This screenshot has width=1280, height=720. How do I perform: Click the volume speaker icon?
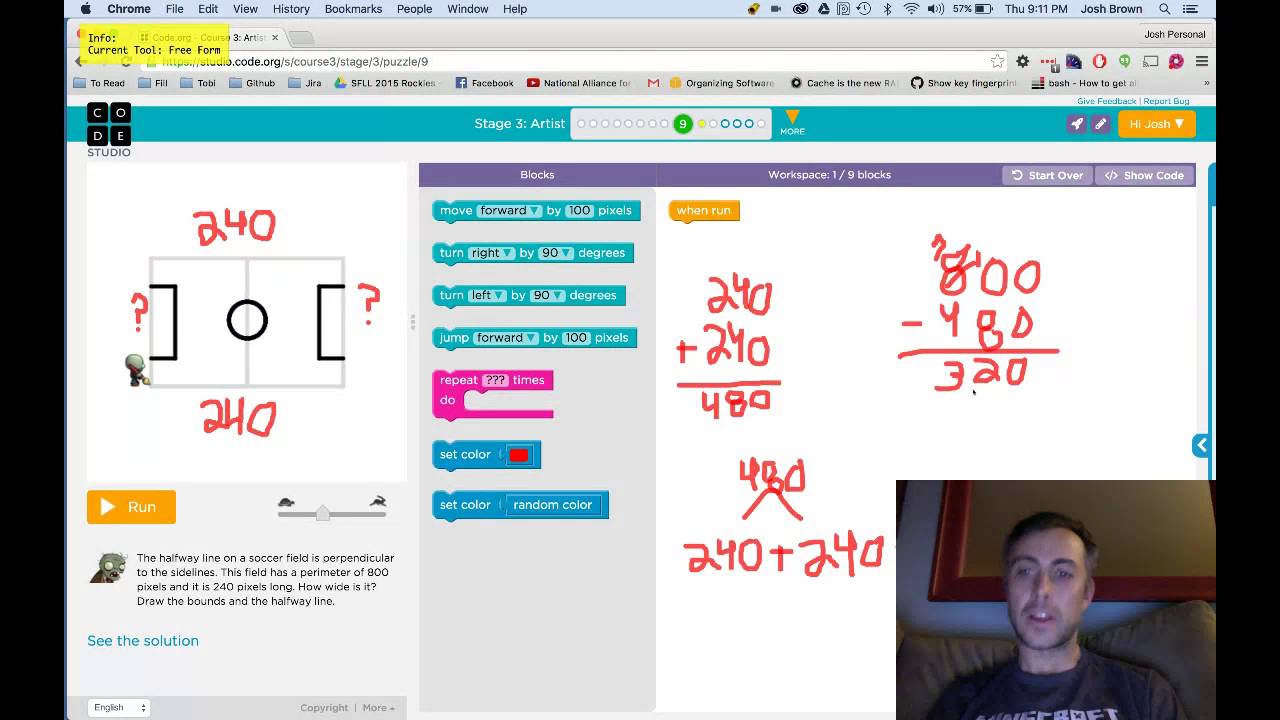click(x=935, y=9)
